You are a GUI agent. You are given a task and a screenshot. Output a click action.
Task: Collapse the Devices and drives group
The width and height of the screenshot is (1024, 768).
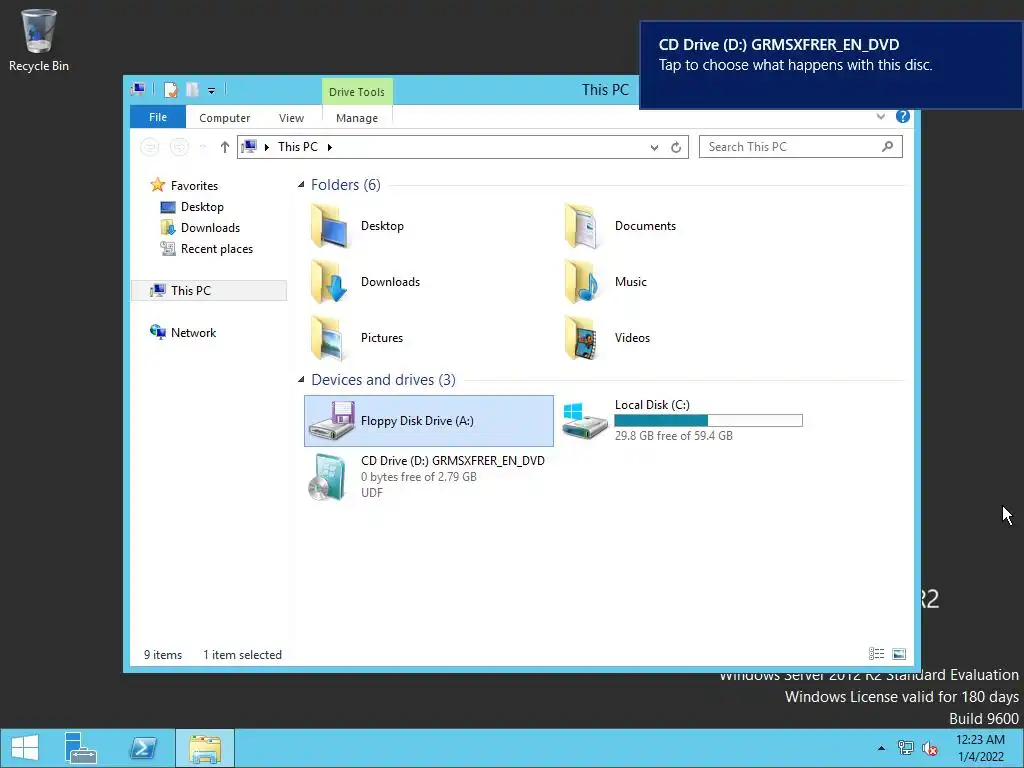tap(301, 379)
